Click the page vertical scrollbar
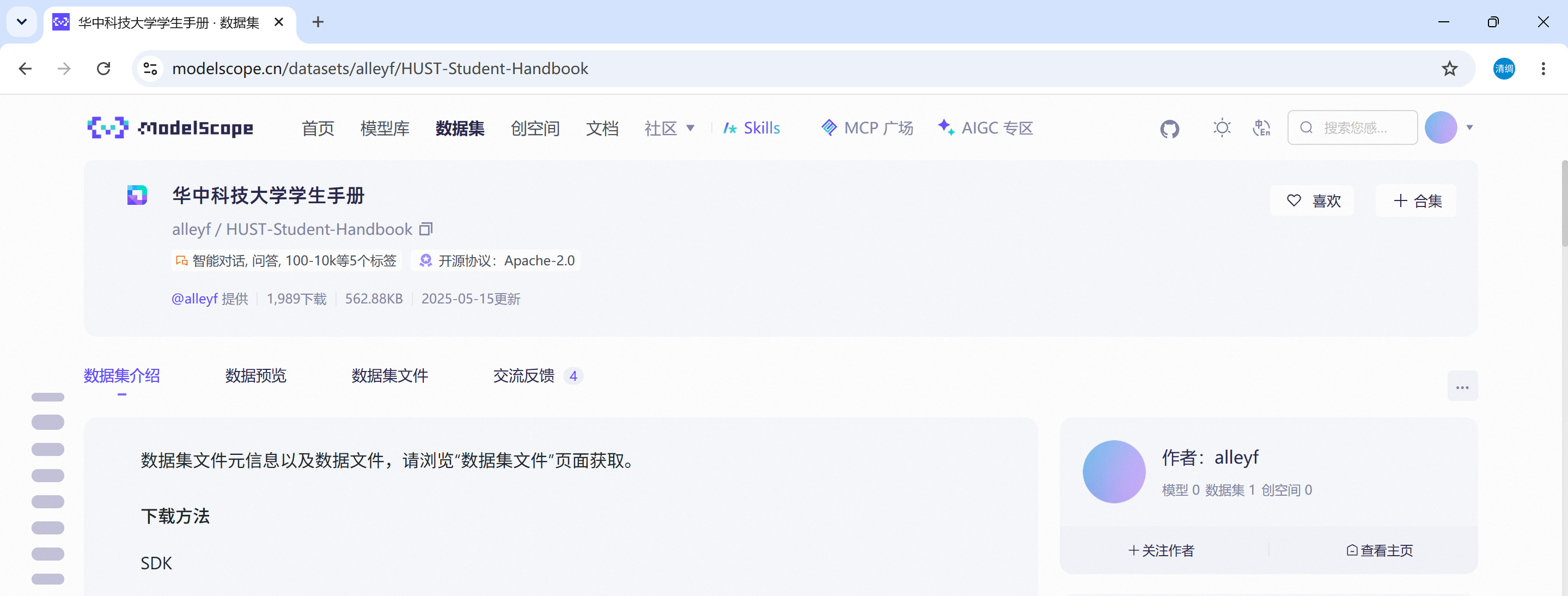This screenshot has height=596, width=1568. [1564, 203]
